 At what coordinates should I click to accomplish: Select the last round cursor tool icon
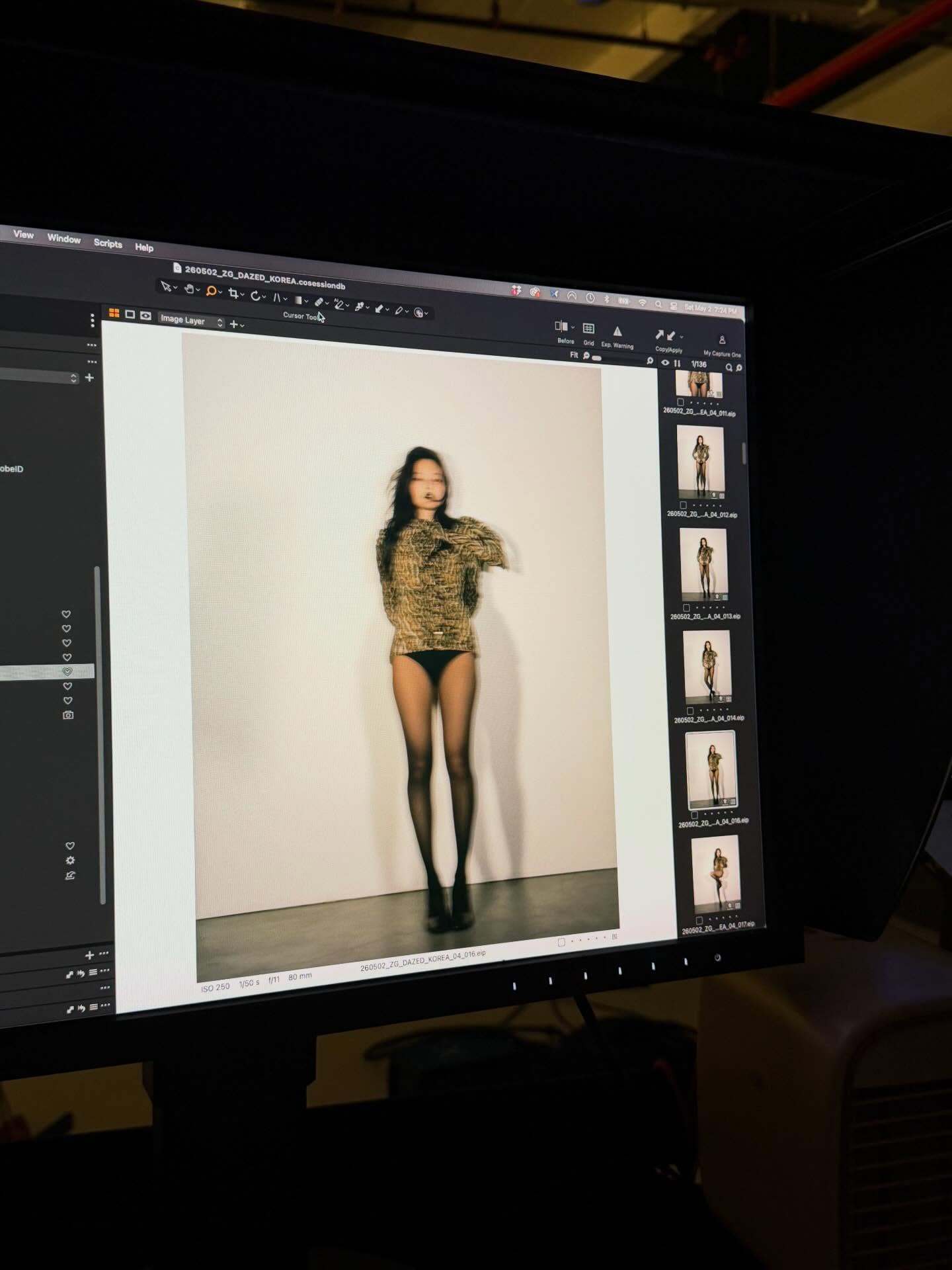pos(418,312)
